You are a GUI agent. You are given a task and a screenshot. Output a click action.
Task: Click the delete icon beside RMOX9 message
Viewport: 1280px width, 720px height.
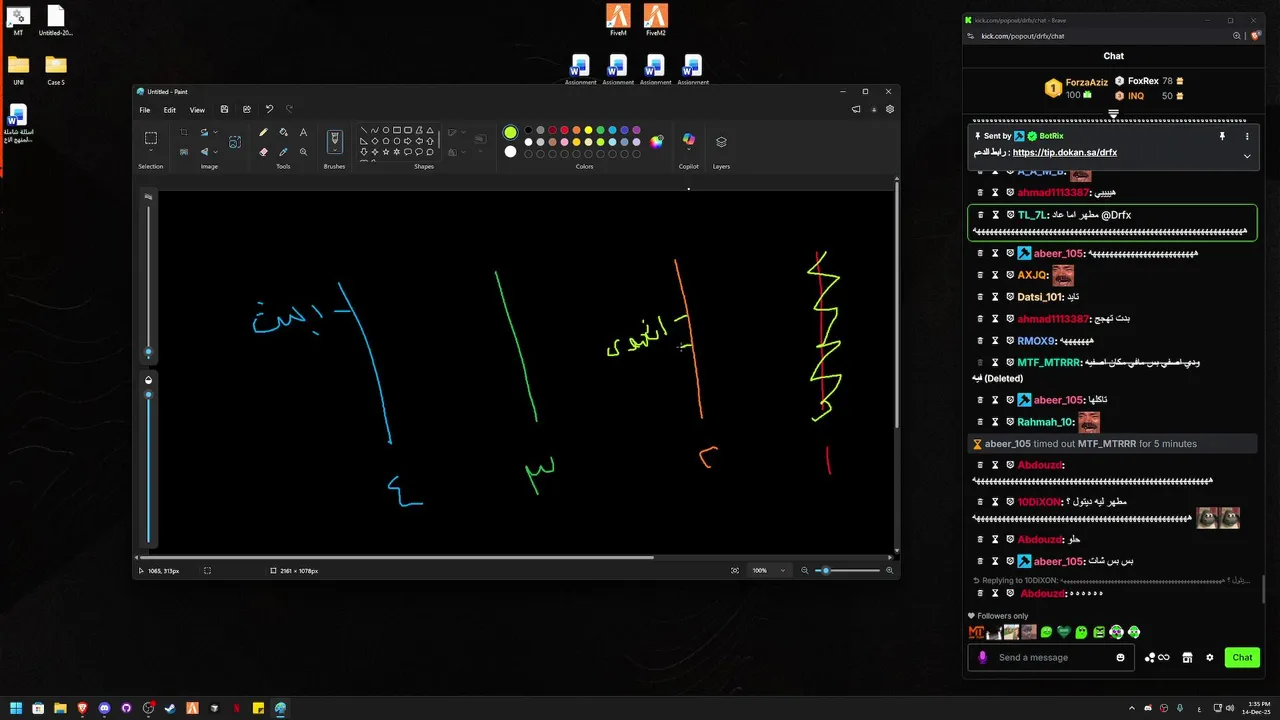tap(981, 341)
